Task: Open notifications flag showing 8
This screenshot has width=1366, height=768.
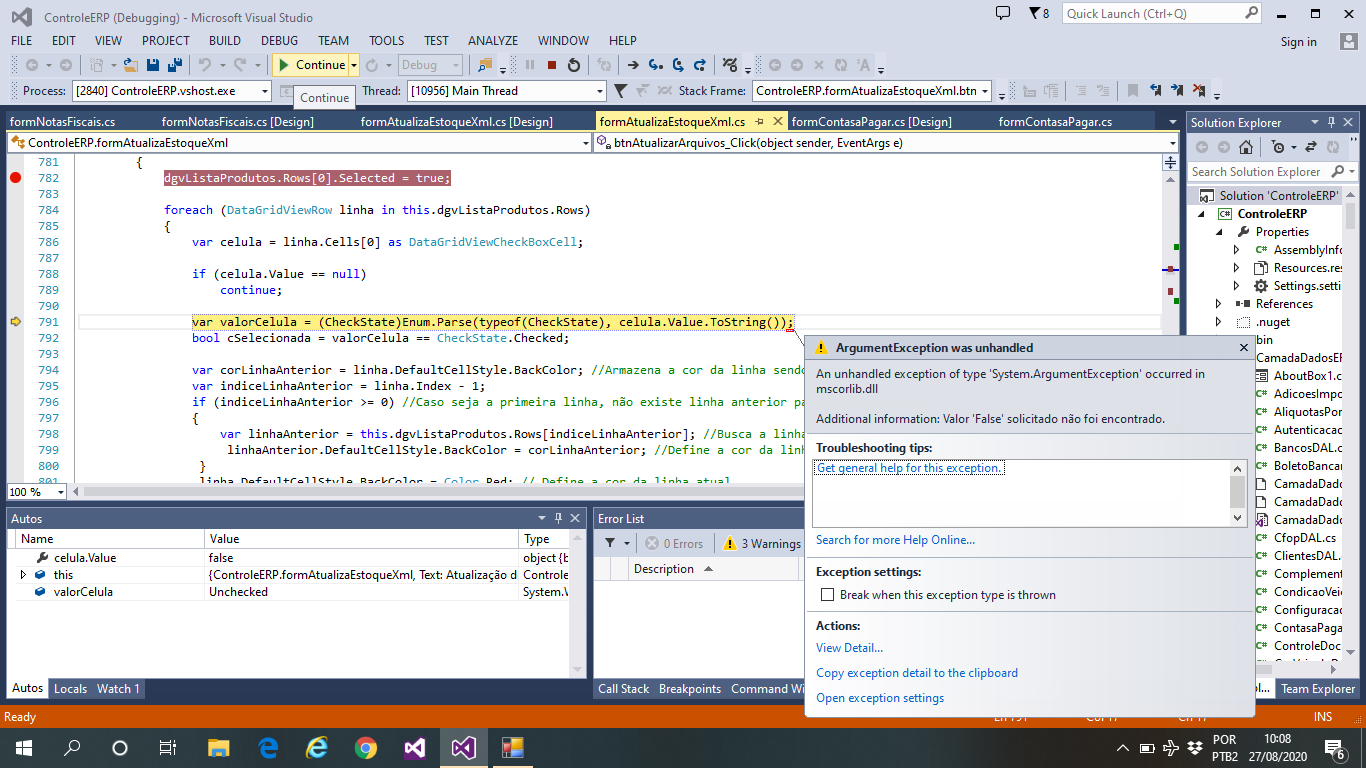Action: pos(1038,13)
